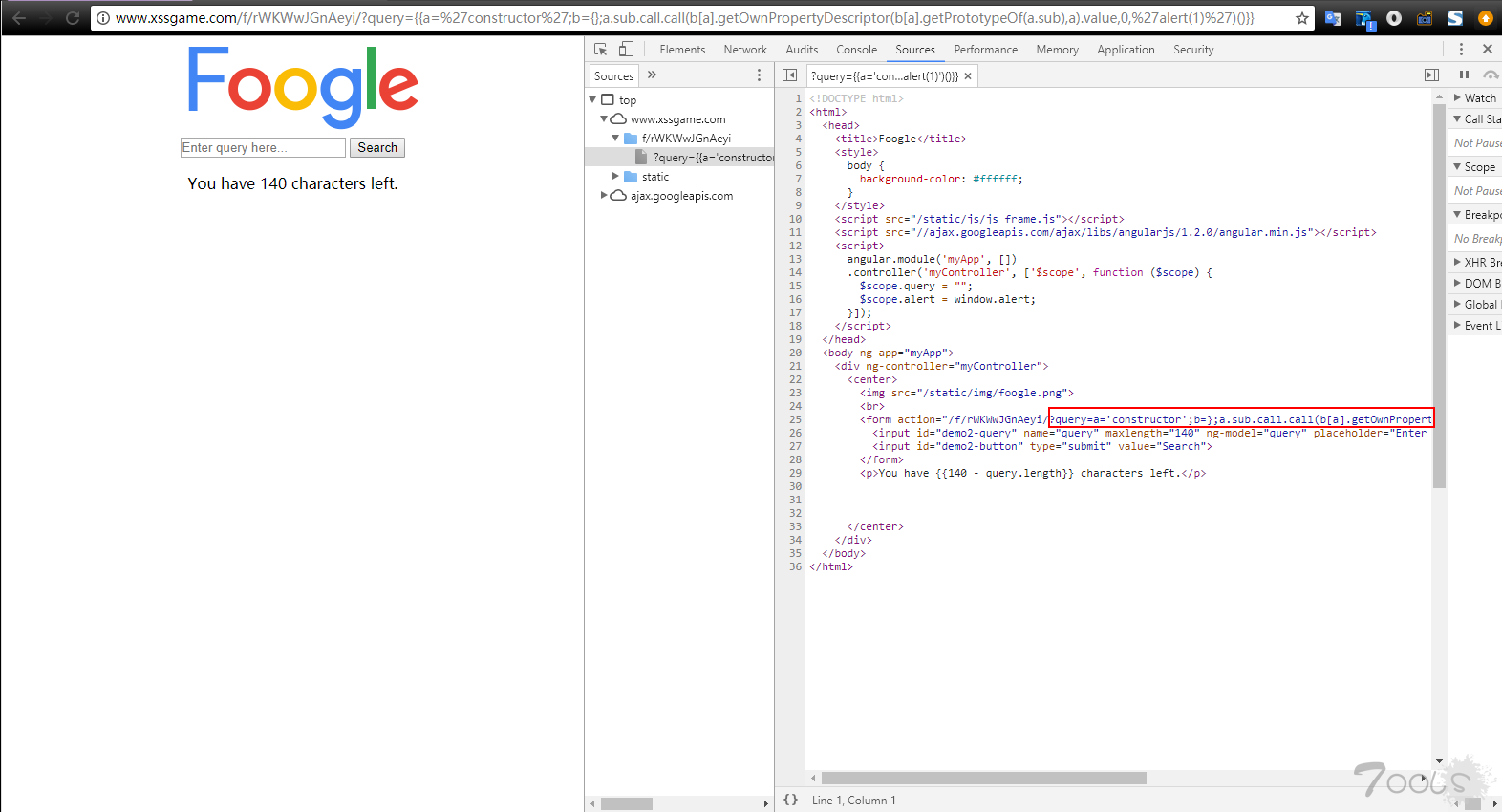
Task: Click the orange up-arrow update icon
Action: [1485, 18]
